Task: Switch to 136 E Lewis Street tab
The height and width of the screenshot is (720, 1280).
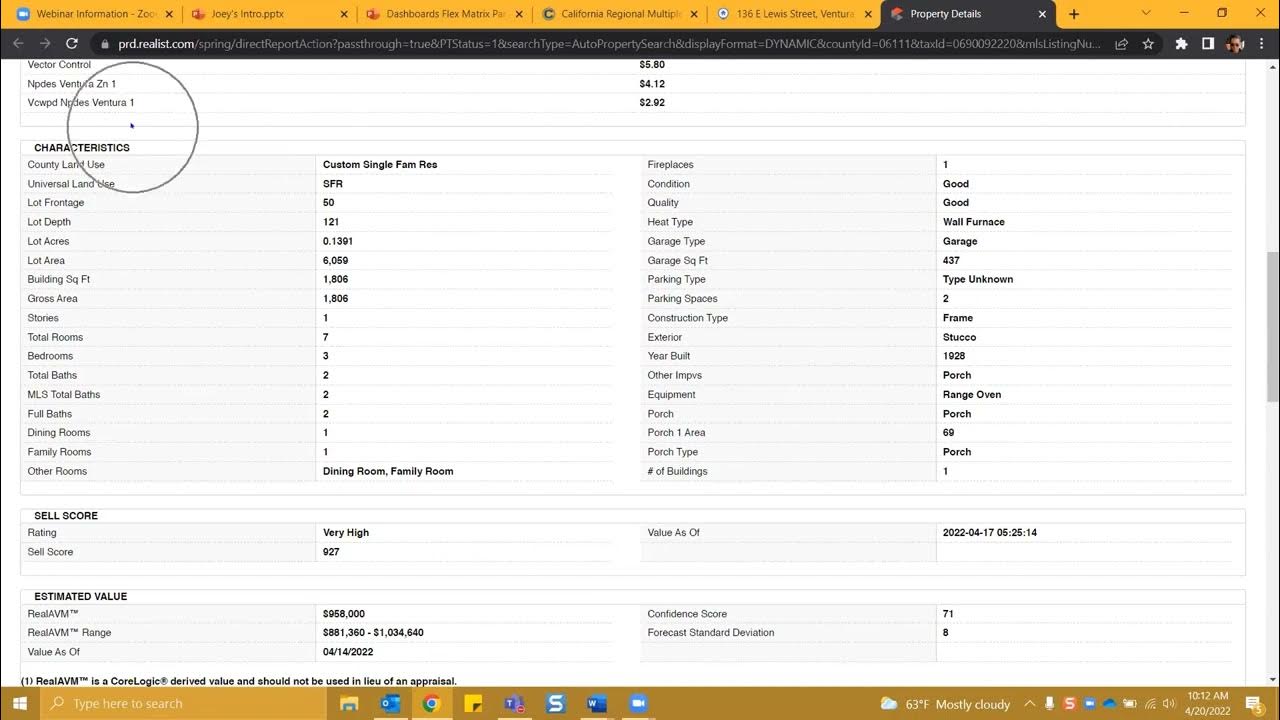Action: pyautogui.click(x=795, y=14)
